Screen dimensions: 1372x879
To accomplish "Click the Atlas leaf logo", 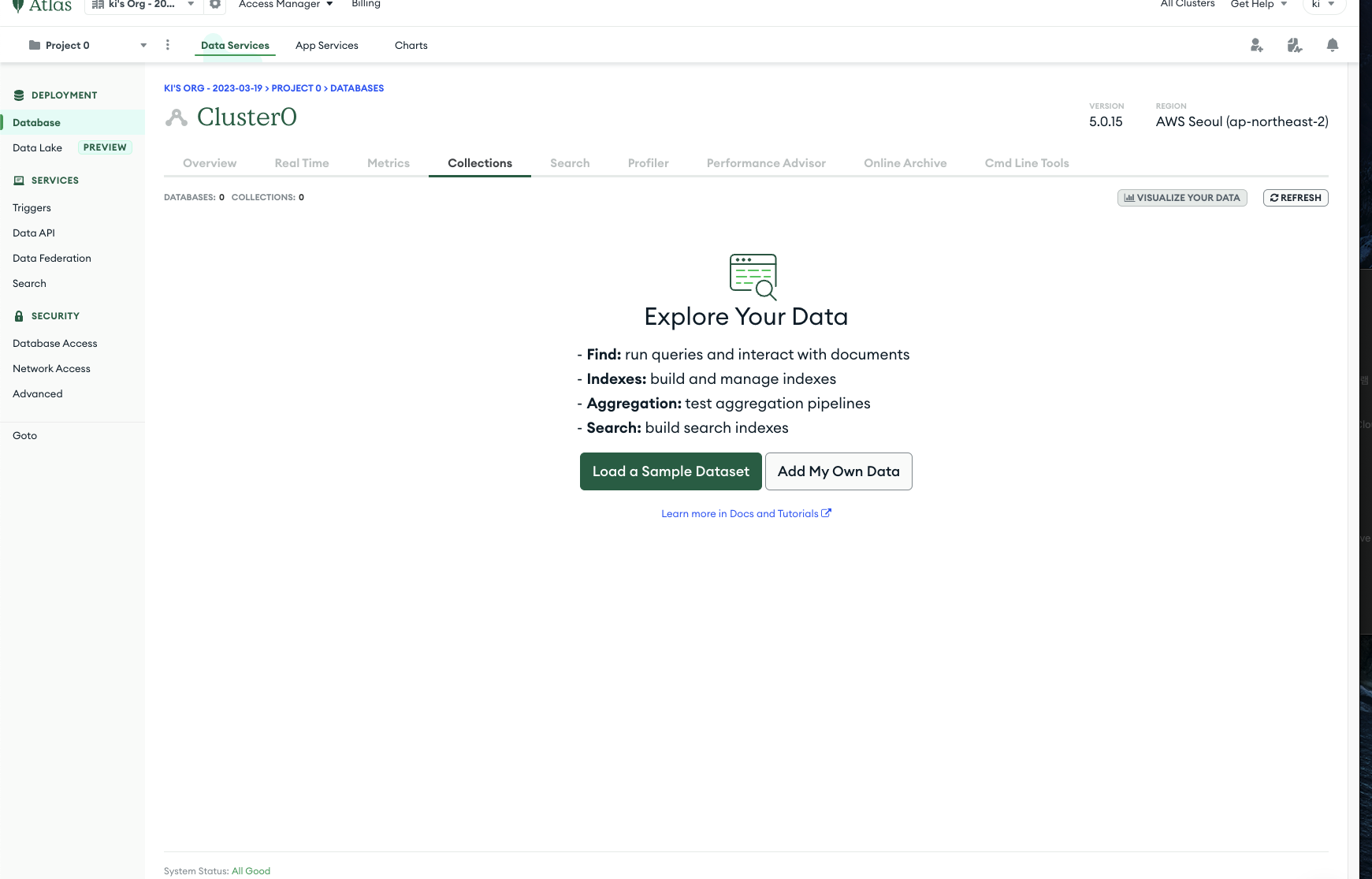I will [x=17, y=6].
